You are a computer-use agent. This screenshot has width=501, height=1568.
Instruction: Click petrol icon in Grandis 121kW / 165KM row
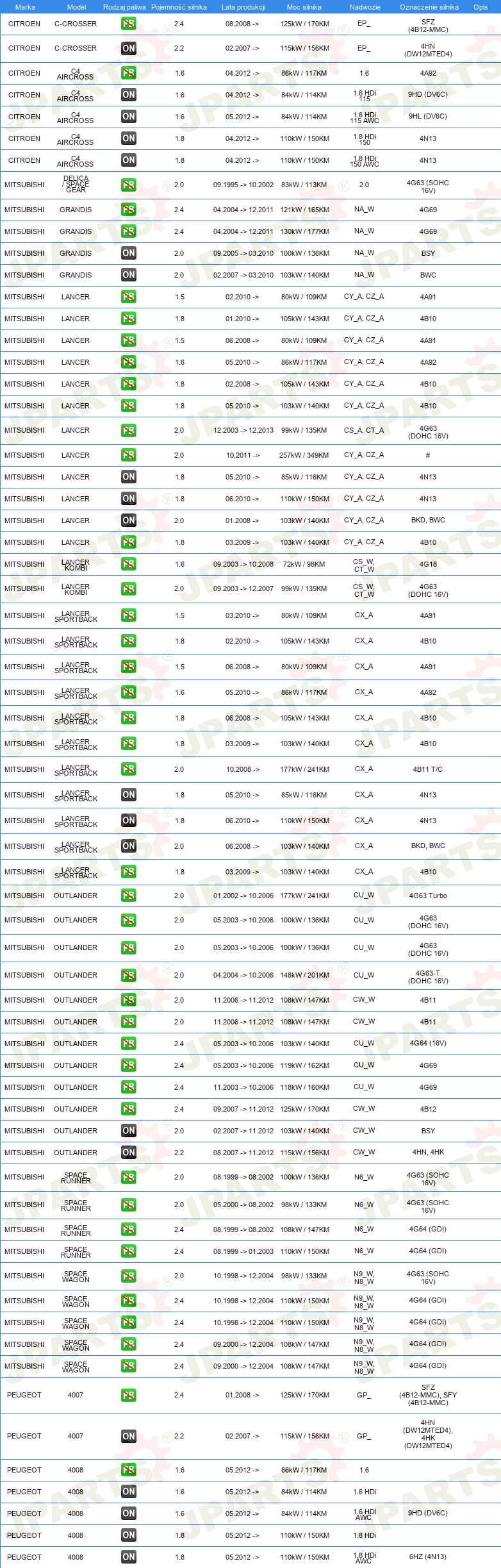[x=129, y=210]
